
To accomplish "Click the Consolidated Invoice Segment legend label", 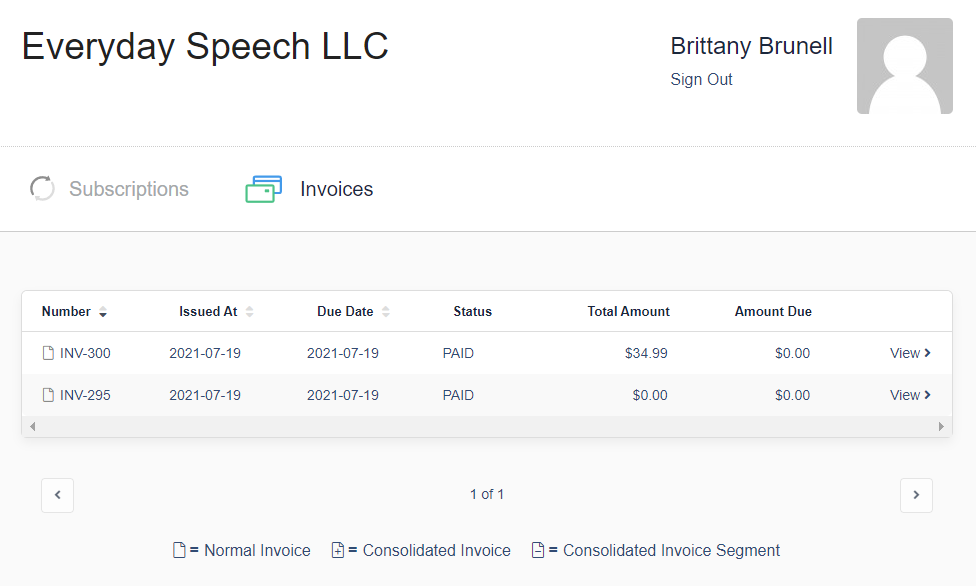I will (x=671, y=551).
